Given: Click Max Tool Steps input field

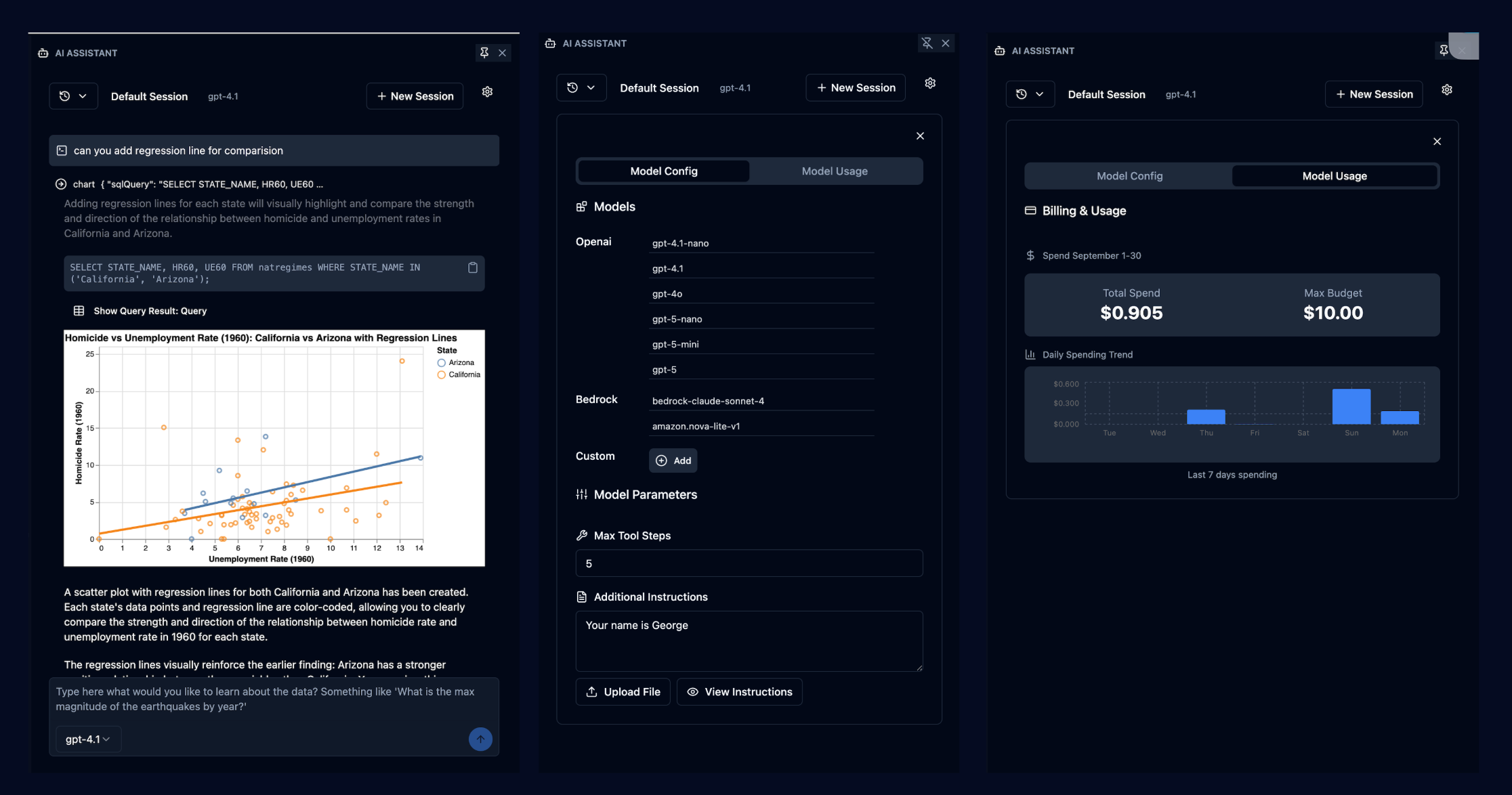Looking at the screenshot, I should click(x=749, y=563).
